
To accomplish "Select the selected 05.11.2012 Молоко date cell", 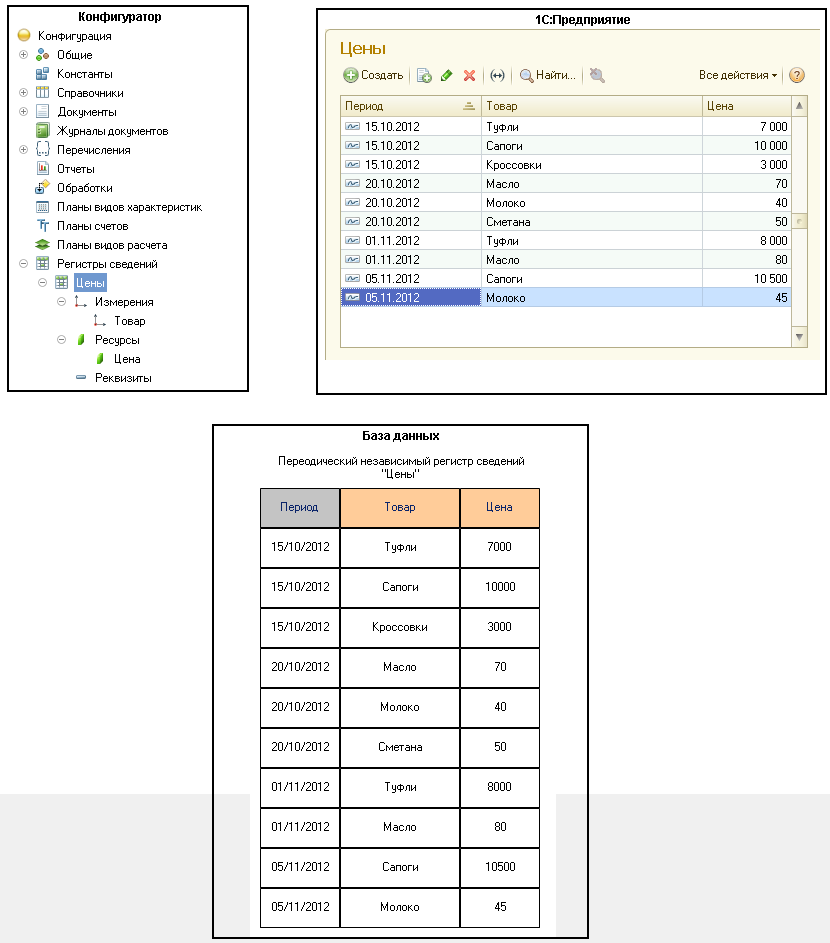I will [411, 298].
